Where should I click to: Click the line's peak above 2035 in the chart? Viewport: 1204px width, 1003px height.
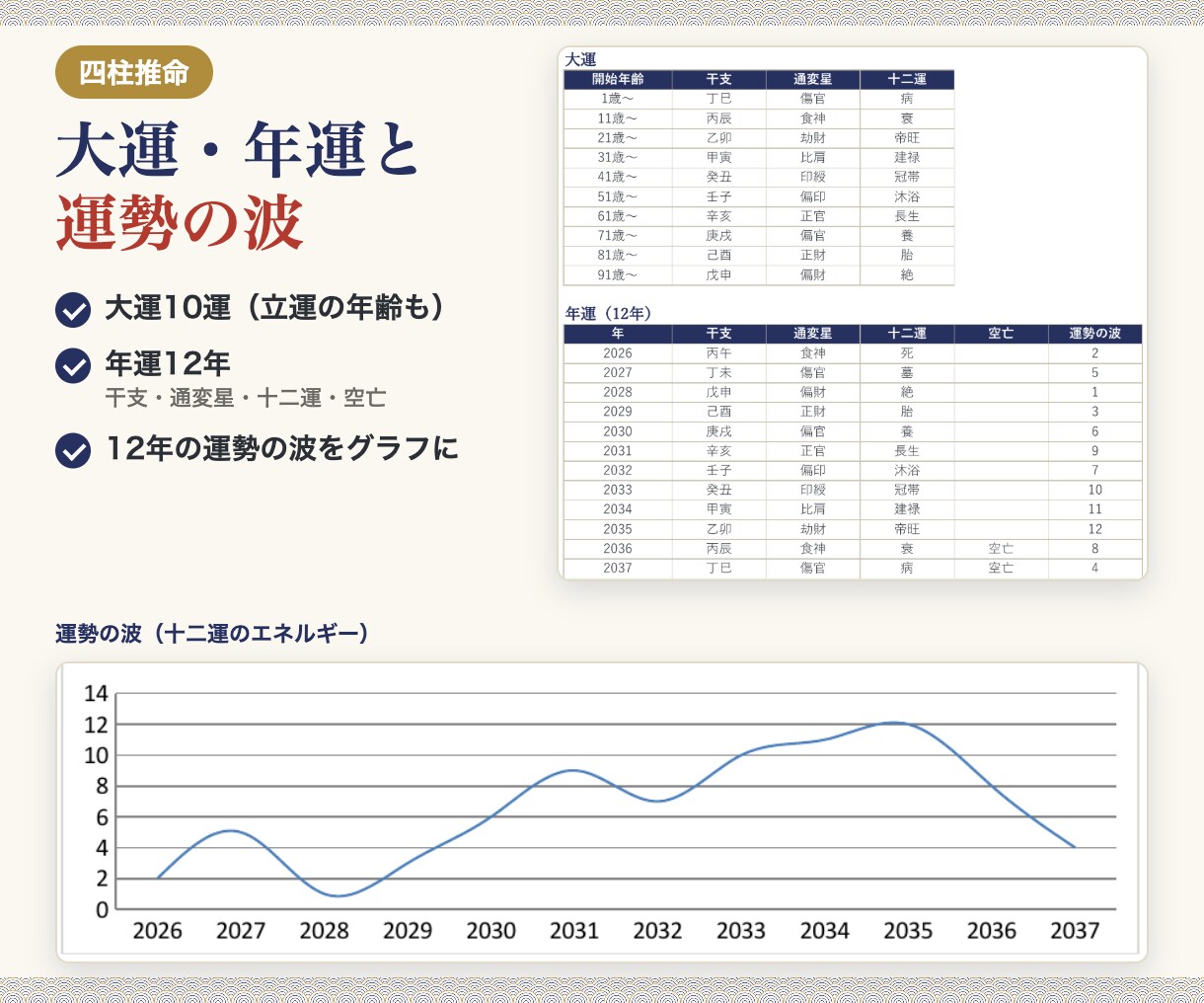click(894, 723)
